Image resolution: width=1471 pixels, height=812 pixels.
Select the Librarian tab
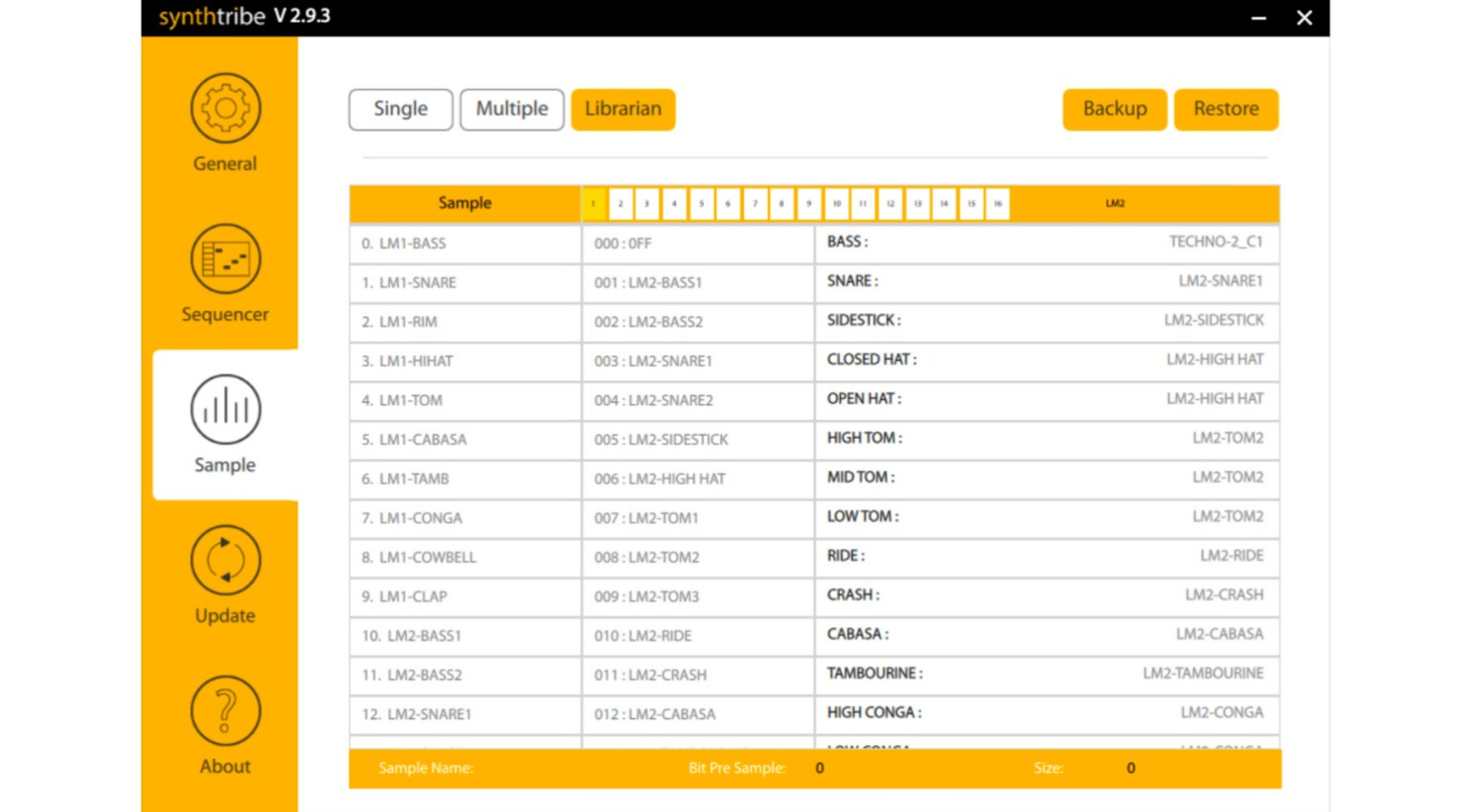[x=622, y=109]
